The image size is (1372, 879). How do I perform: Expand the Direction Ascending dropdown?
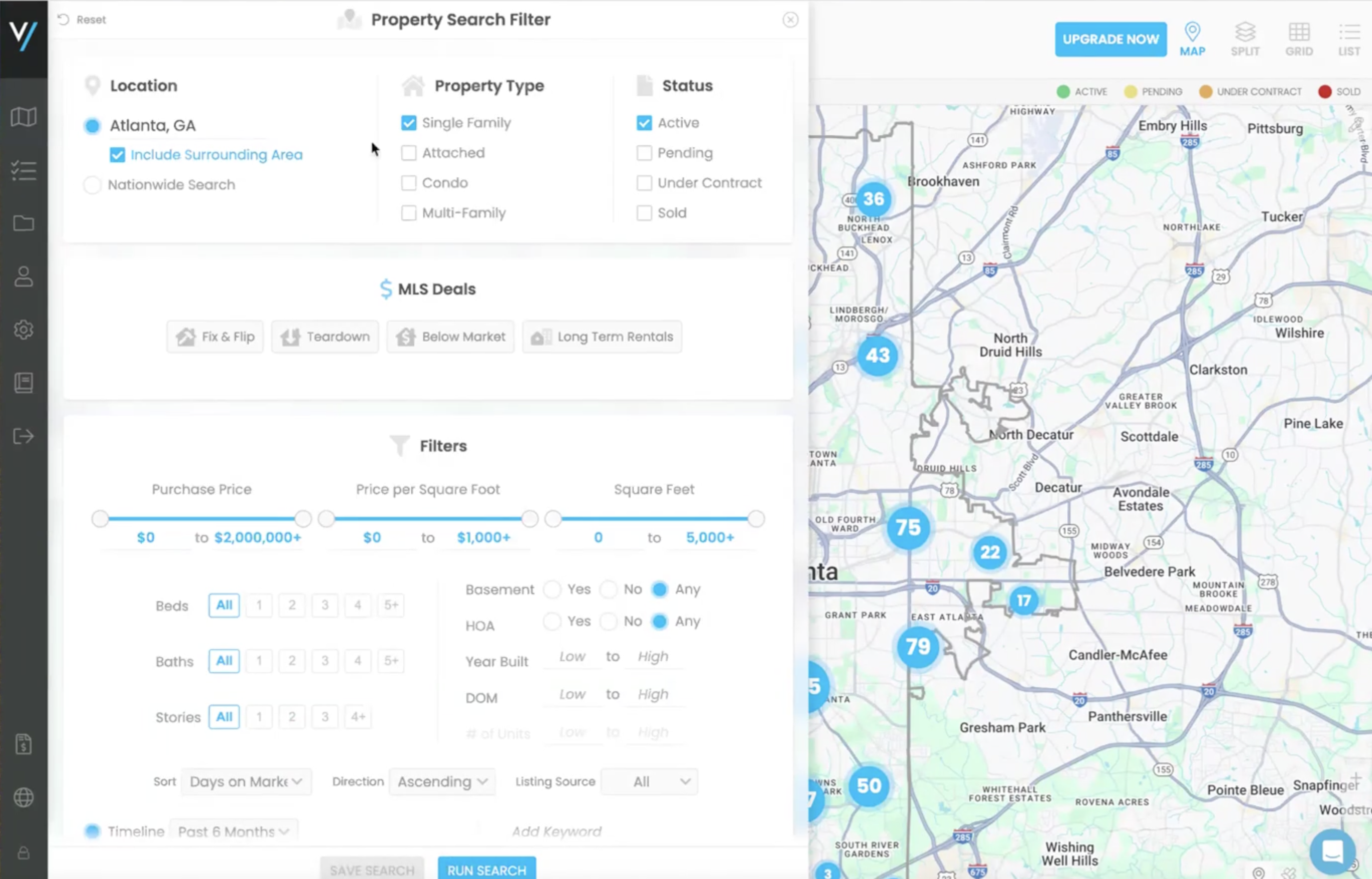[442, 781]
